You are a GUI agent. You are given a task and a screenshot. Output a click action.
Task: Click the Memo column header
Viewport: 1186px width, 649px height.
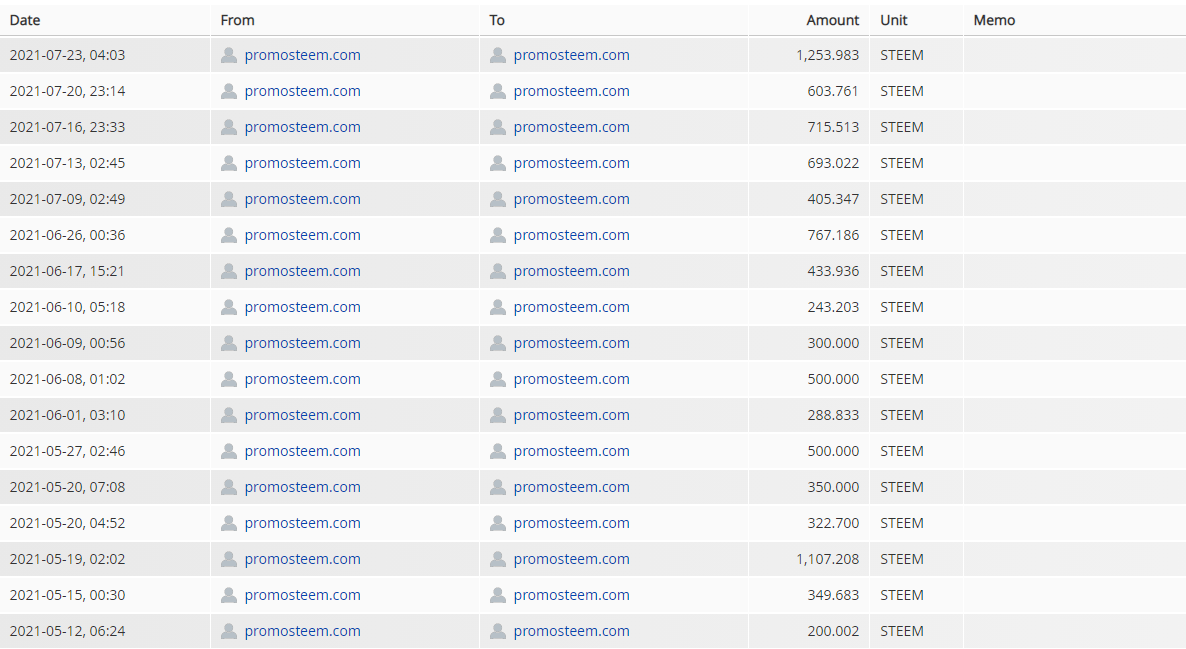[994, 20]
